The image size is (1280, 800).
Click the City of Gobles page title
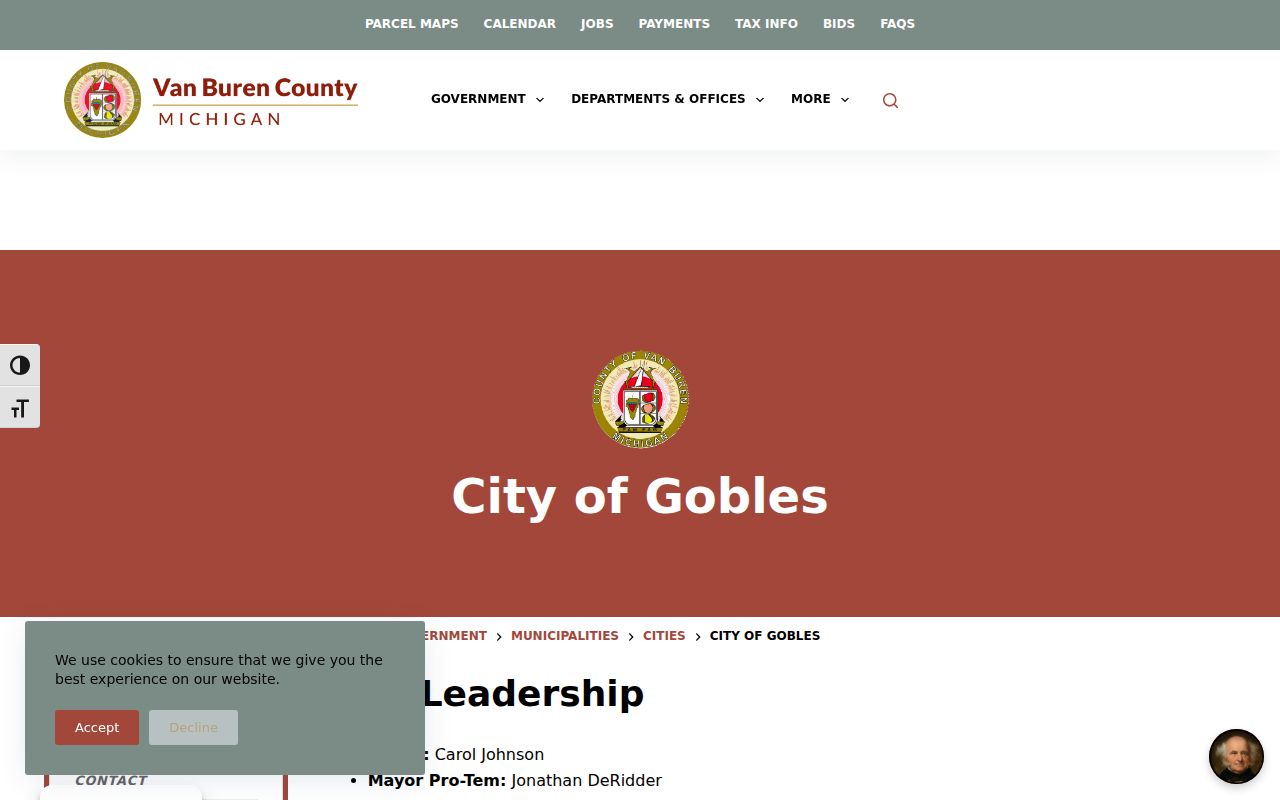click(640, 497)
